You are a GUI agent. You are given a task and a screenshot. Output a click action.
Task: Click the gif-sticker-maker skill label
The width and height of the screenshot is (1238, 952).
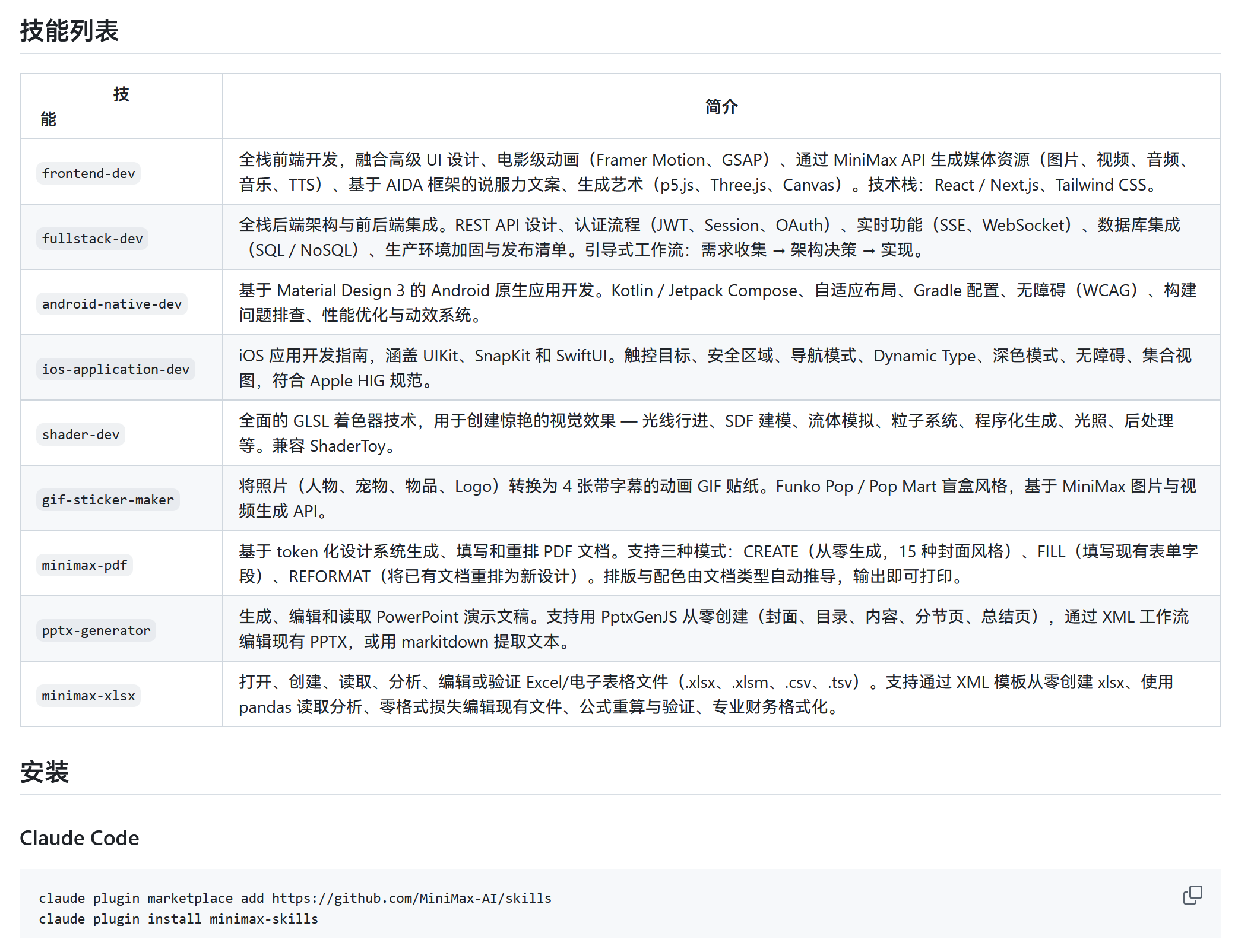(107, 500)
